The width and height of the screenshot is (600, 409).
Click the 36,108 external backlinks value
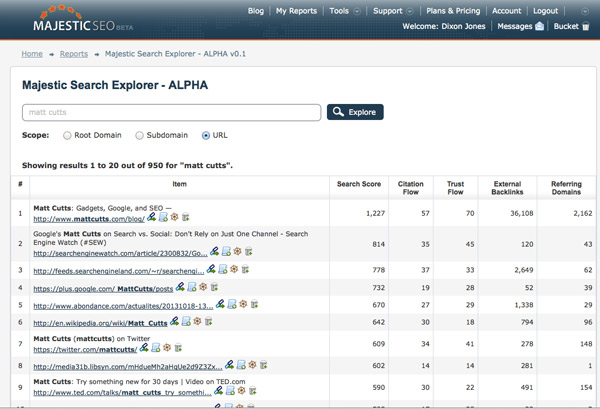[x=522, y=213]
